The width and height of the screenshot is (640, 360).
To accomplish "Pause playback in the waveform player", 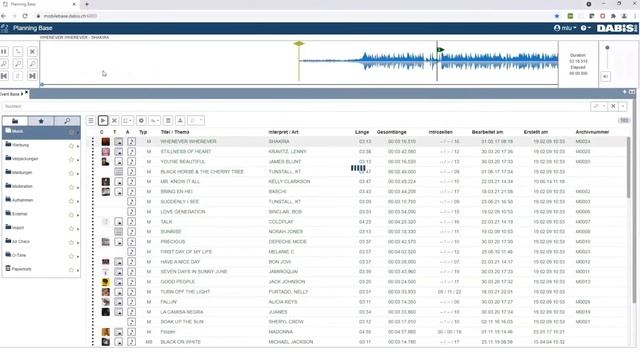I will pos(4,52).
